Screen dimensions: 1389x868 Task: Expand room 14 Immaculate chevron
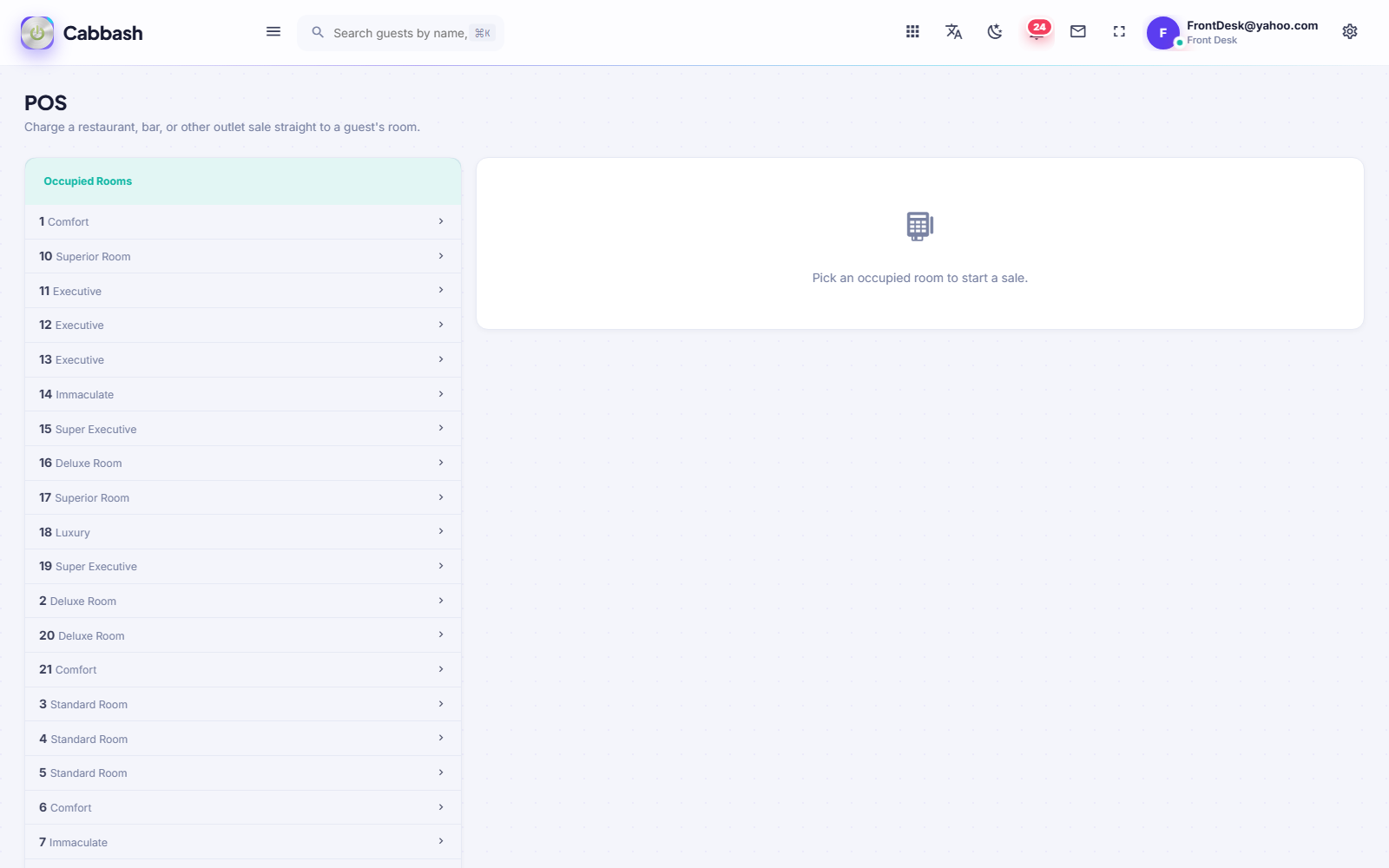[441, 394]
